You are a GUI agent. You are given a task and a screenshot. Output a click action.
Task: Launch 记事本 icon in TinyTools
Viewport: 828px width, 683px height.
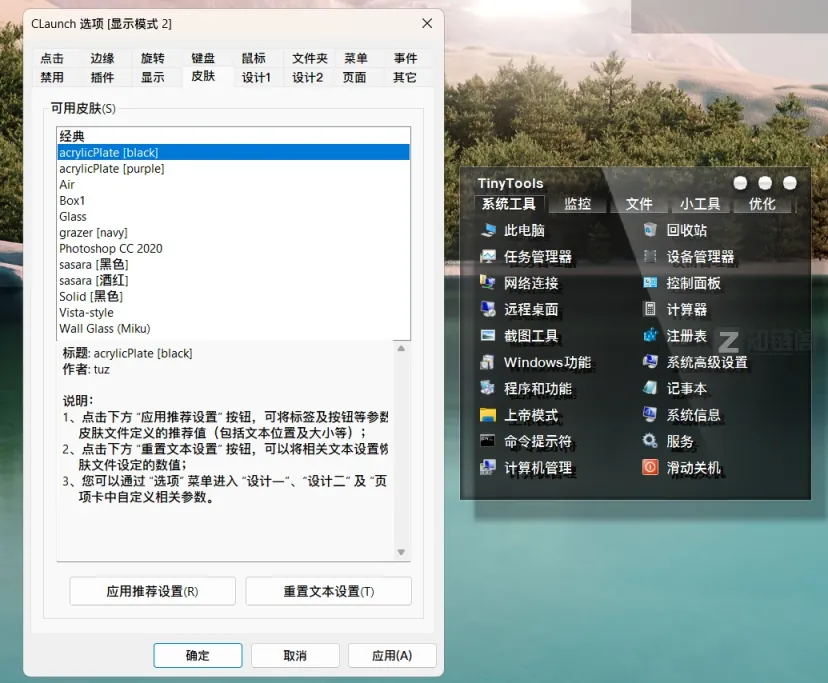coord(650,388)
